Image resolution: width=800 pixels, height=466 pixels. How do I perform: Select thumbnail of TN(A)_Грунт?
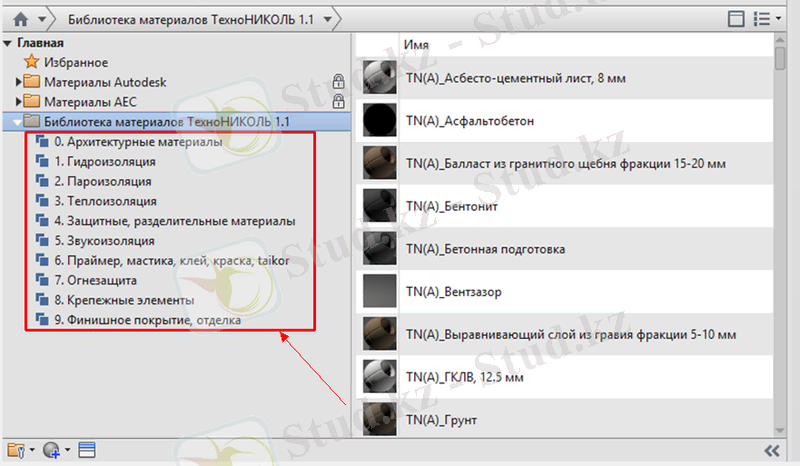(379, 419)
